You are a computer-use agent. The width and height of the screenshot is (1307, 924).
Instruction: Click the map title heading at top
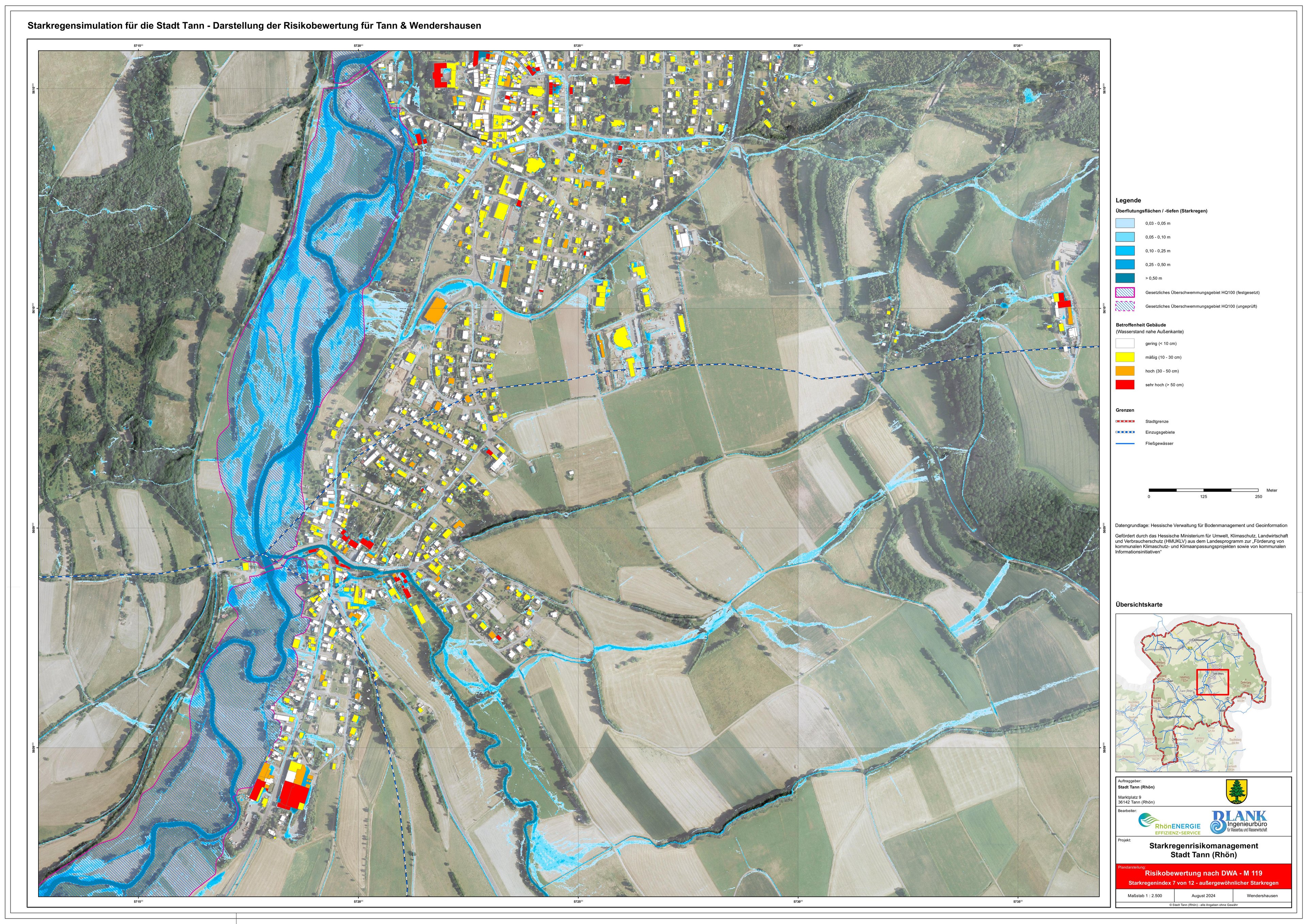pyautogui.click(x=254, y=26)
